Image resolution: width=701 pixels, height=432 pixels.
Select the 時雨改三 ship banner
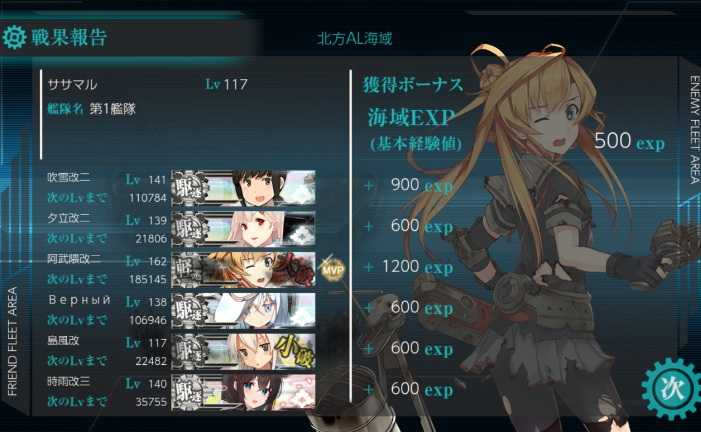(244, 392)
